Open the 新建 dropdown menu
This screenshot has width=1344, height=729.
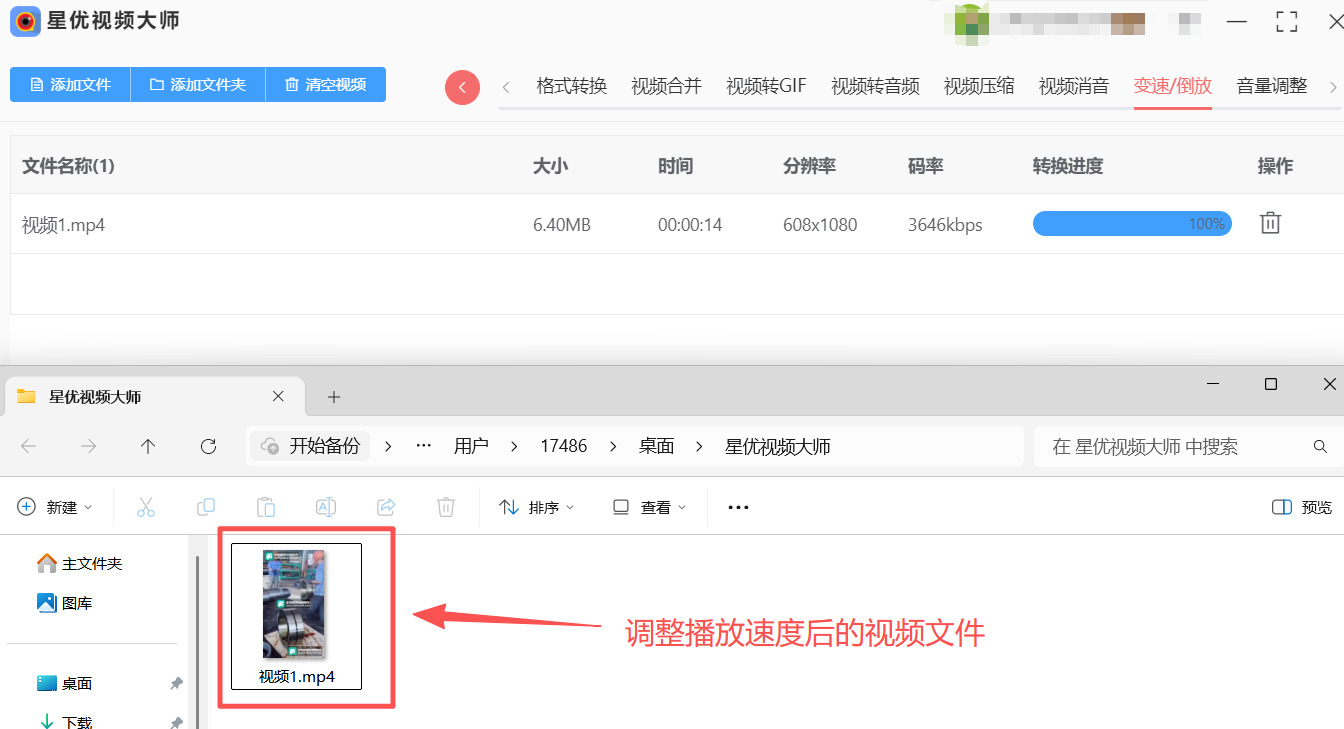pos(55,507)
